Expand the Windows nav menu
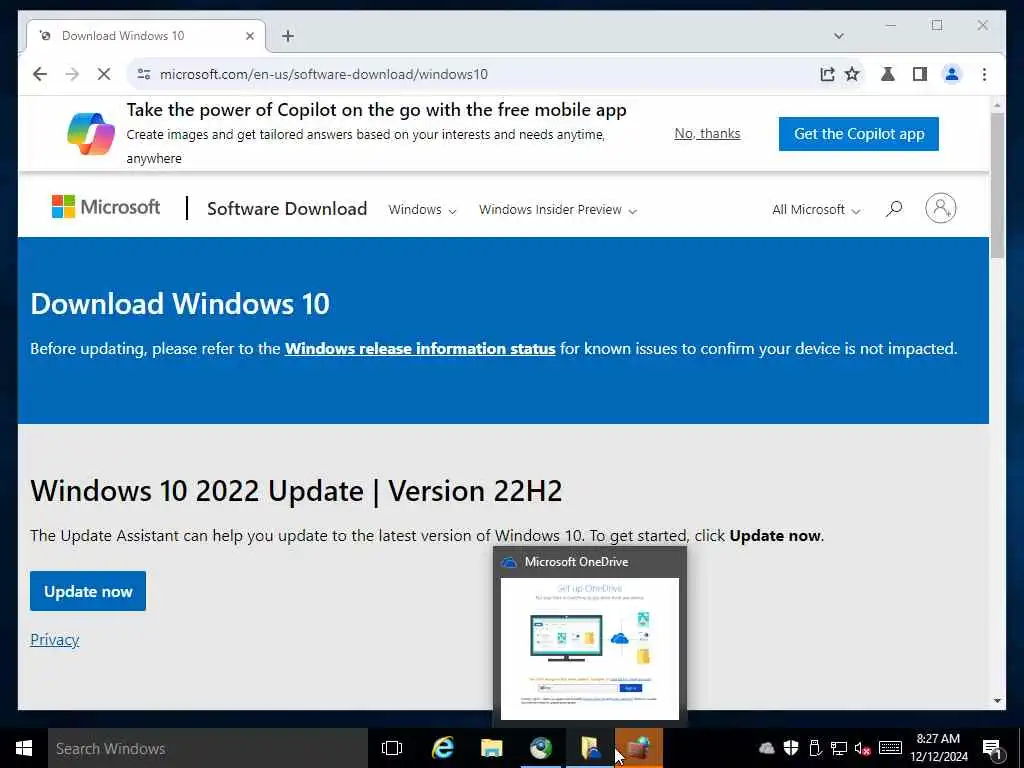 (x=422, y=210)
